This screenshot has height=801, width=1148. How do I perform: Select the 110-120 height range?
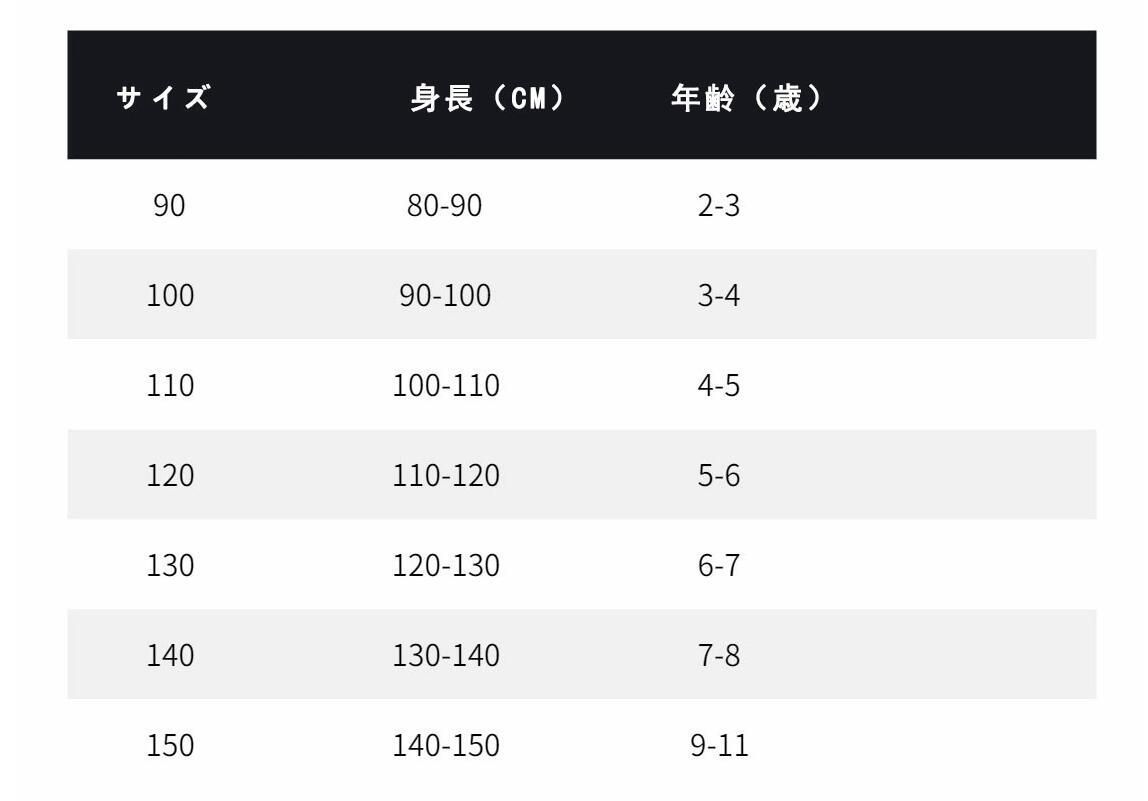pyautogui.click(x=446, y=476)
